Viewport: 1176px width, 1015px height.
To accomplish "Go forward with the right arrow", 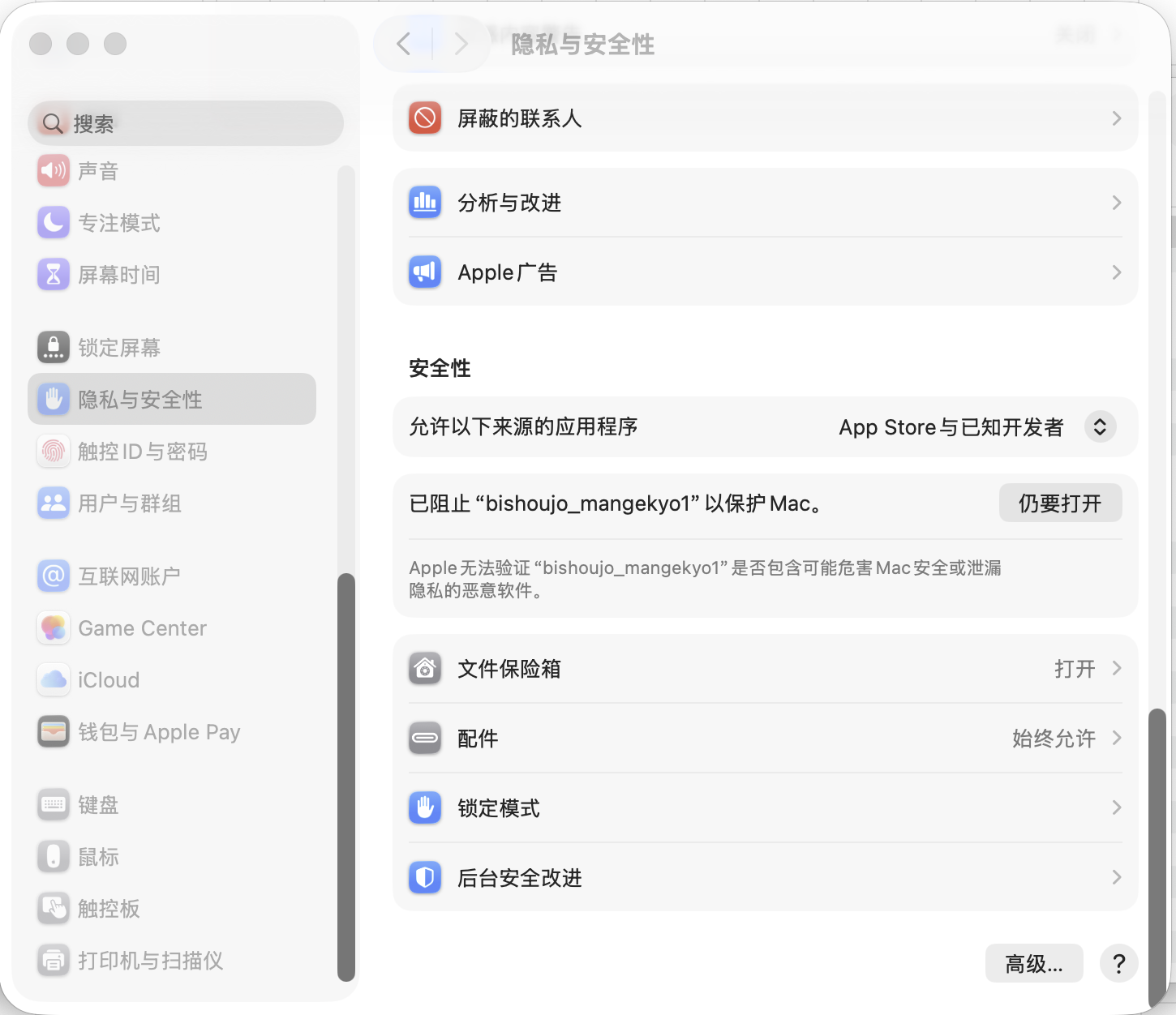I will click(x=461, y=43).
